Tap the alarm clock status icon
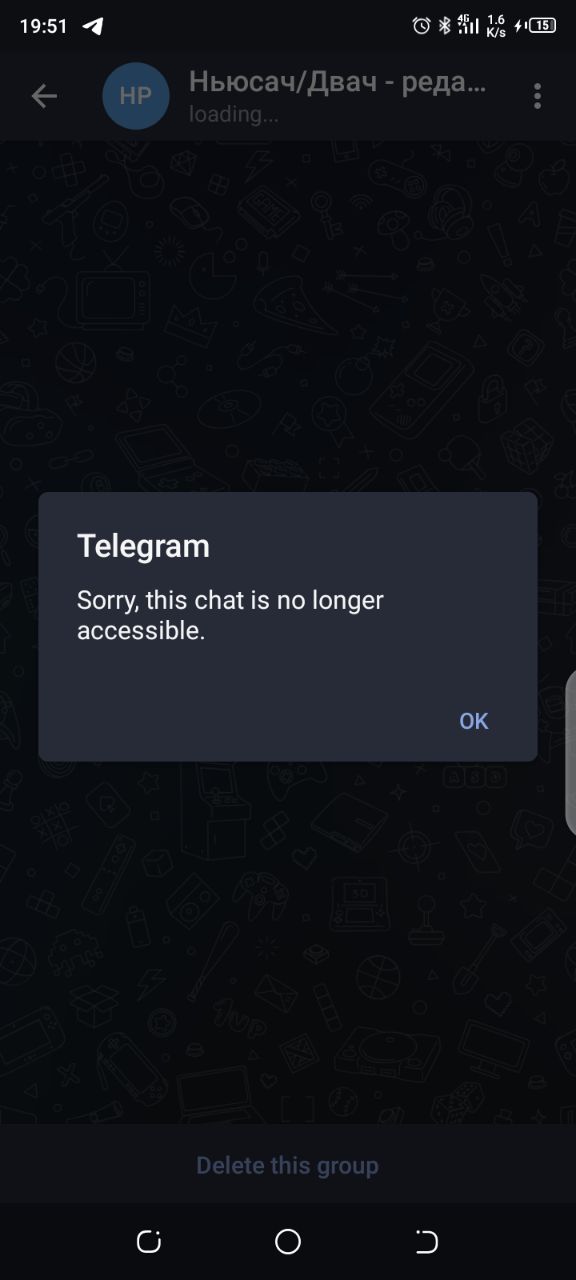 point(422,26)
